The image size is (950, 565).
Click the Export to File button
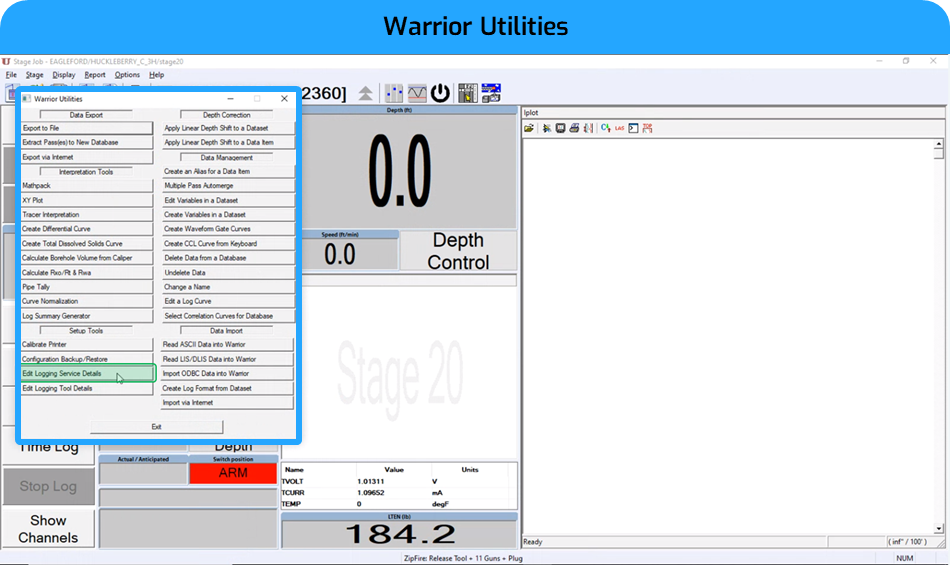pos(87,128)
